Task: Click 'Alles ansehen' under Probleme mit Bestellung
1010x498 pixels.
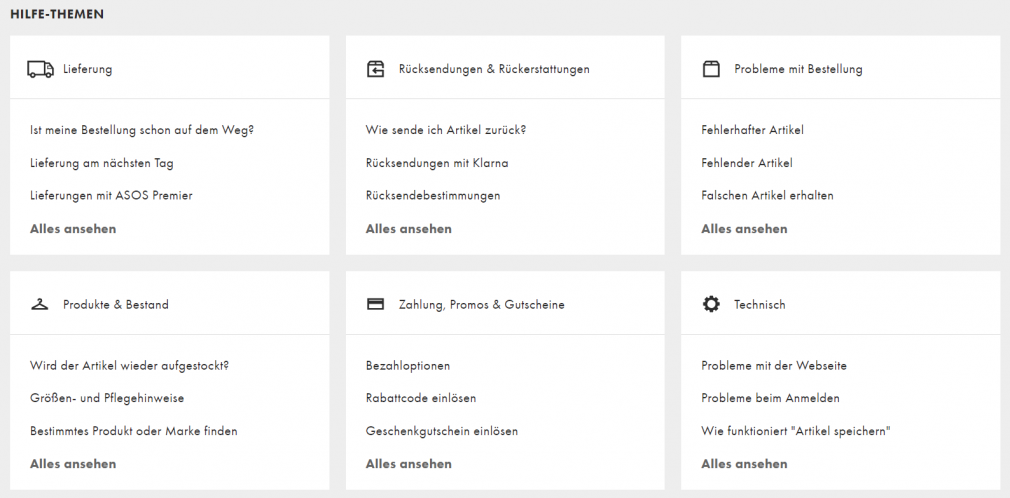Action: tap(744, 229)
